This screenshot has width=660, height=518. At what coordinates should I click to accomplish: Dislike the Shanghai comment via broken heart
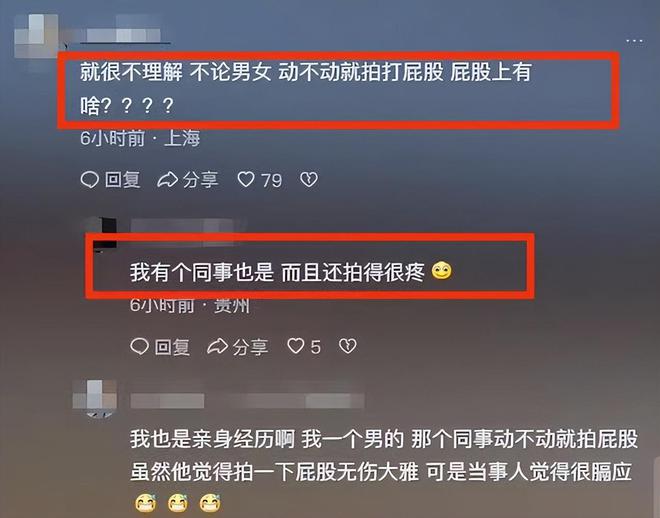coord(309,180)
